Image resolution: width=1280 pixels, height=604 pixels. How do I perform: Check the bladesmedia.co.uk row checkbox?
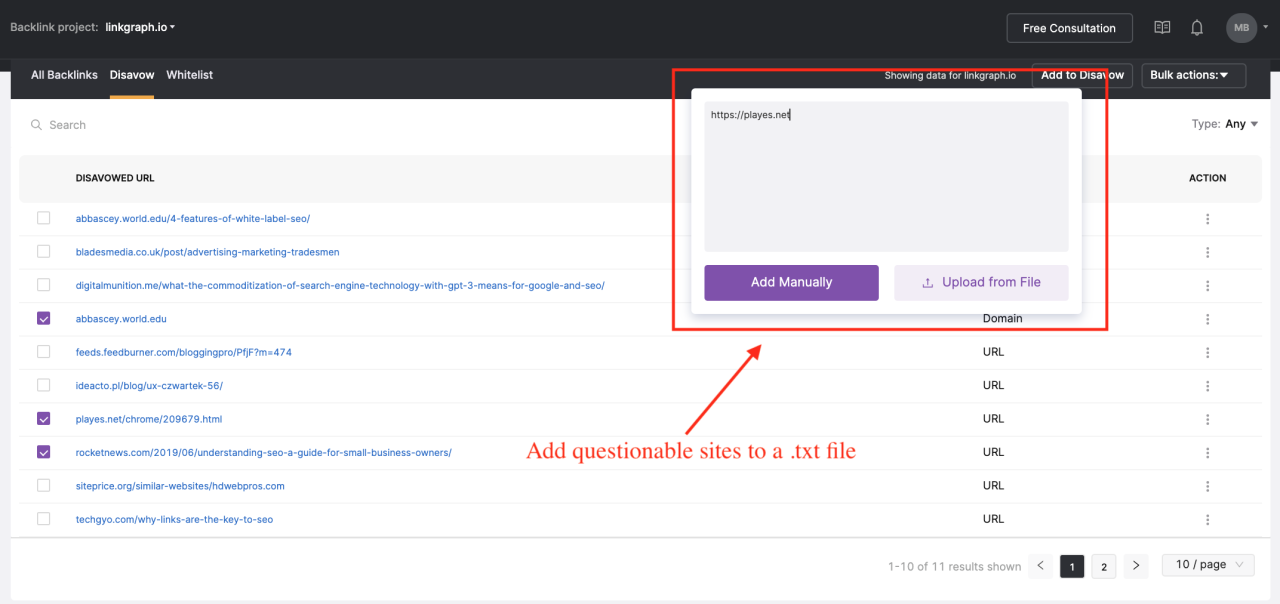(x=43, y=252)
